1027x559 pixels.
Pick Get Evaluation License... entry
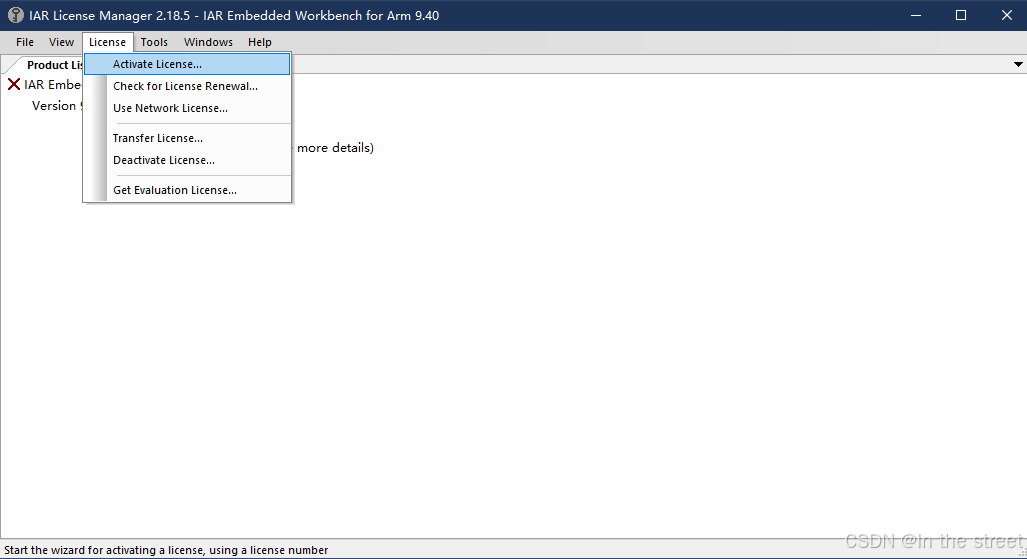(x=187, y=190)
